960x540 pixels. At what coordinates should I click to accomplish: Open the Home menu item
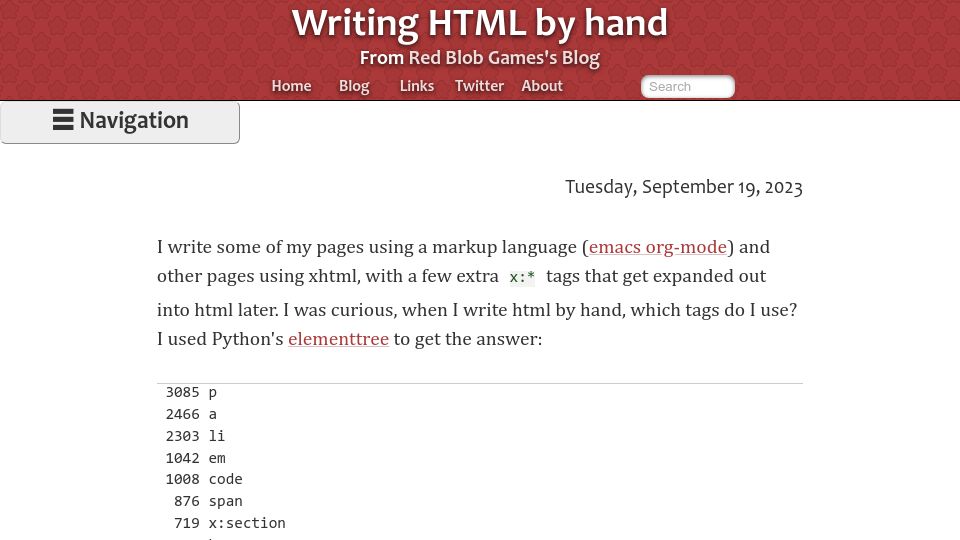pyautogui.click(x=291, y=86)
